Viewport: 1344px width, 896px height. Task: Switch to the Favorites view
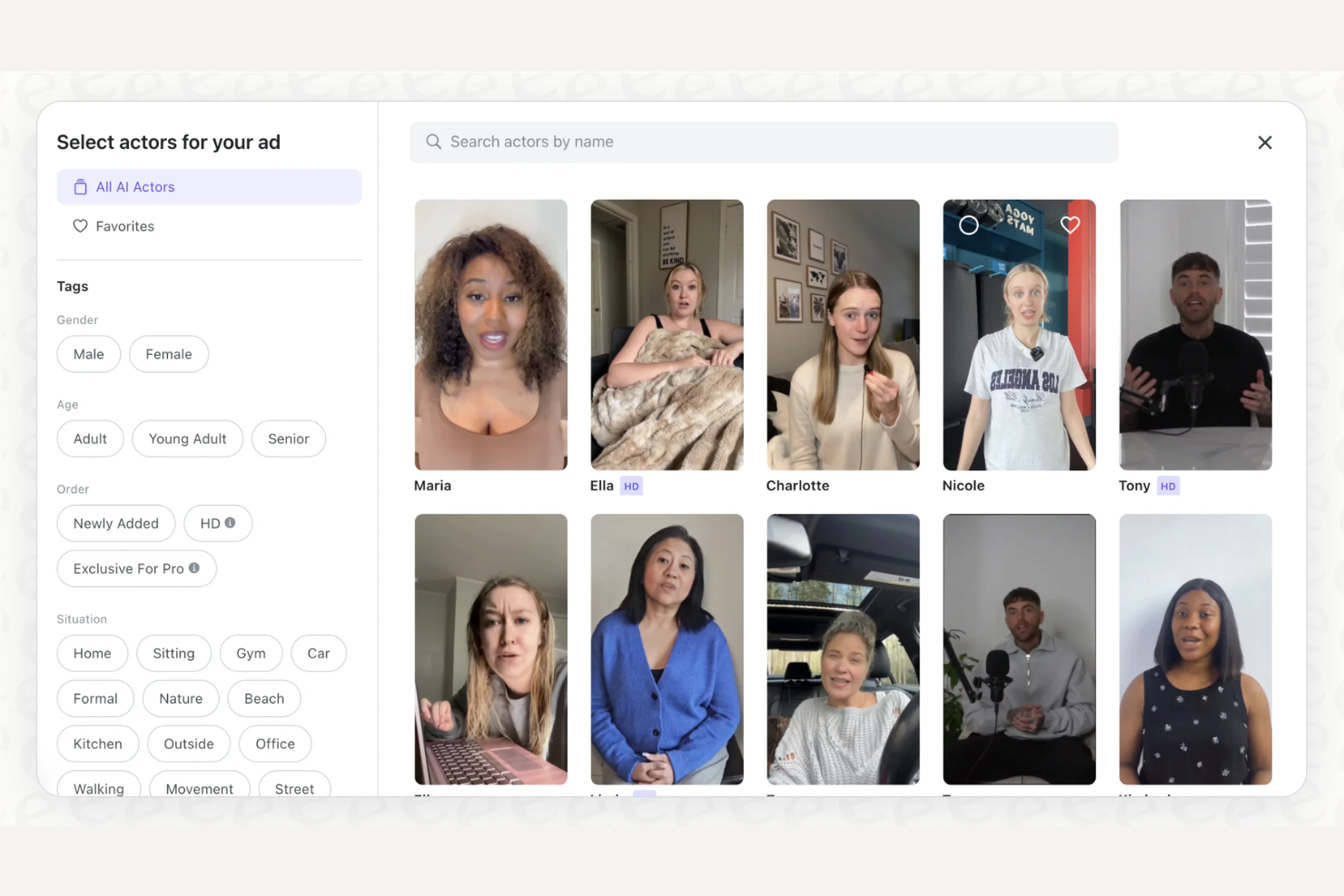[124, 226]
